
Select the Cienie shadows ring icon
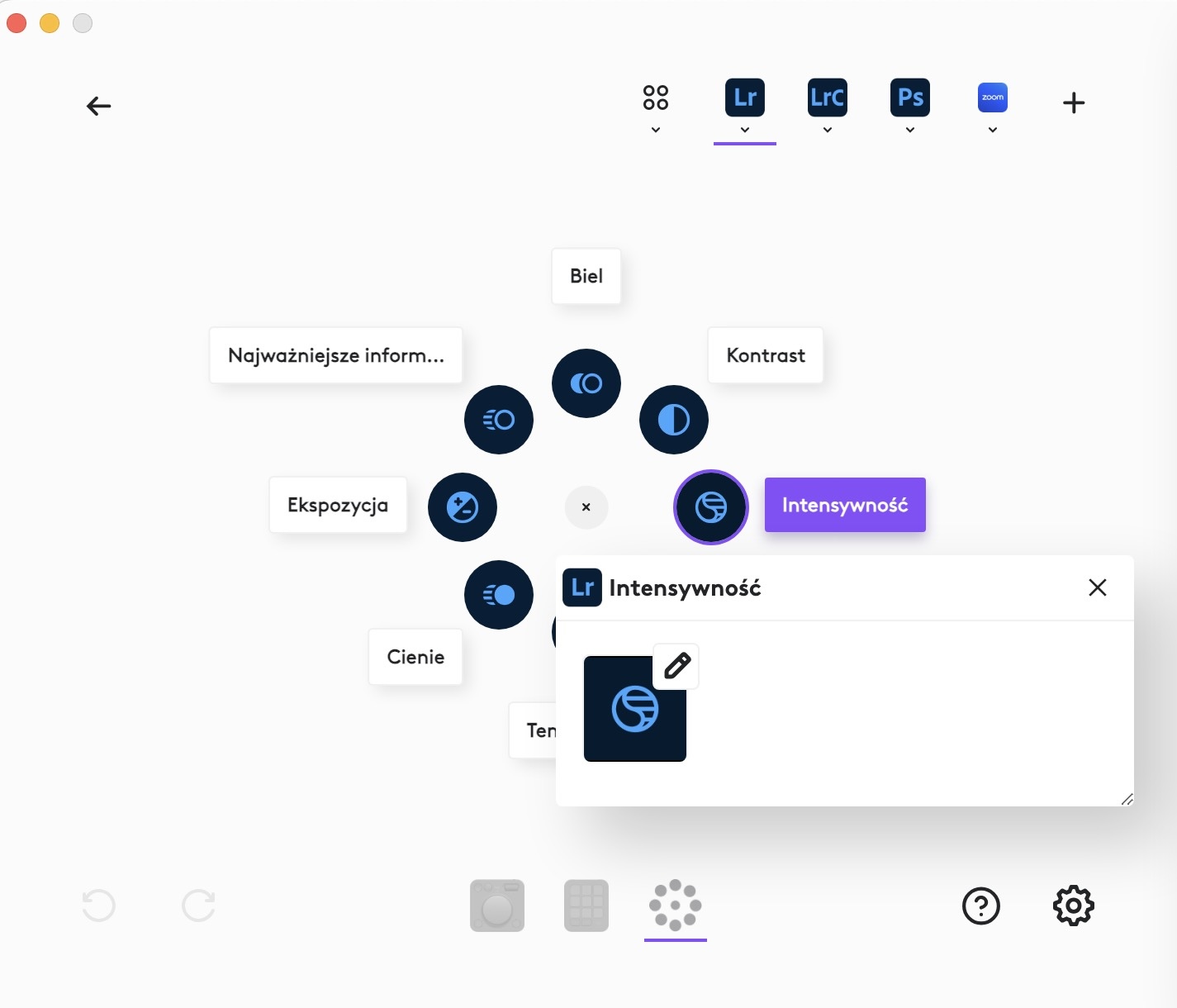click(499, 595)
